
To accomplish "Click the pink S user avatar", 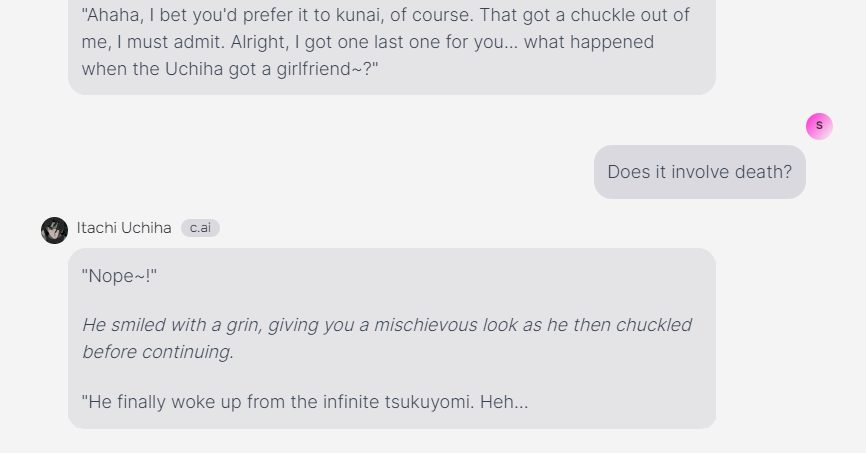I will tap(819, 126).
